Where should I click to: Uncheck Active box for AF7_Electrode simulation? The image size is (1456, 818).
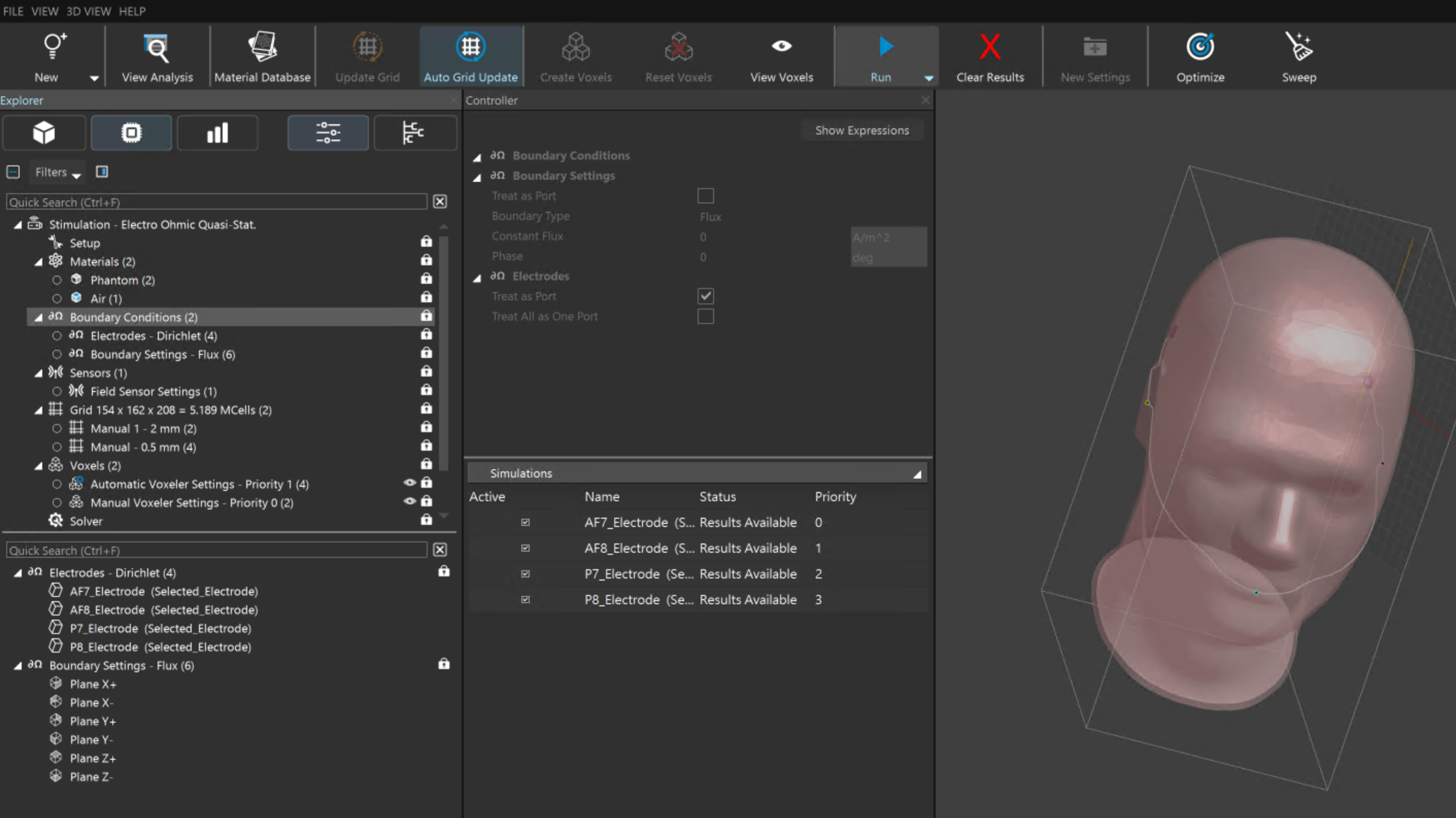pyautogui.click(x=525, y=522)
